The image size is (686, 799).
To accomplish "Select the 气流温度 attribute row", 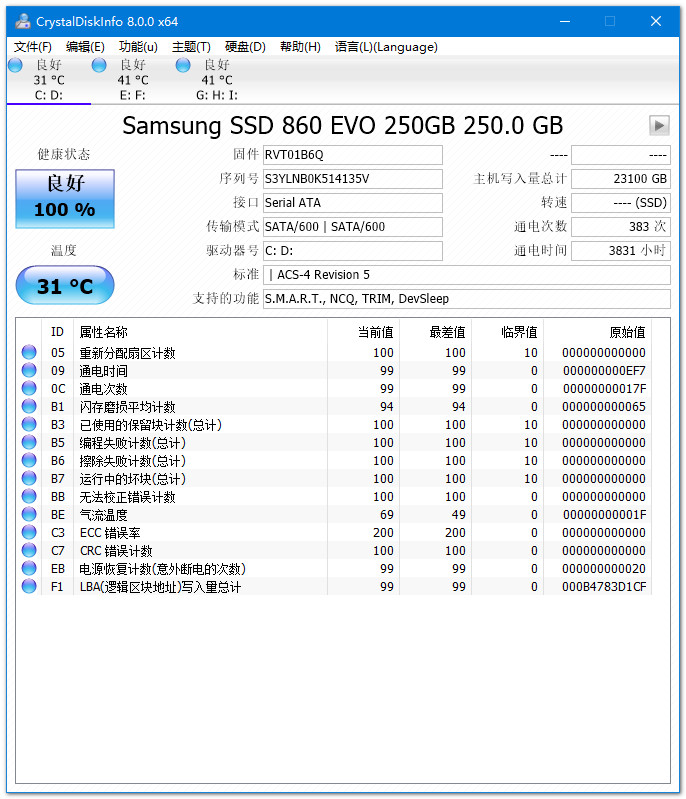I will [336, 515].
